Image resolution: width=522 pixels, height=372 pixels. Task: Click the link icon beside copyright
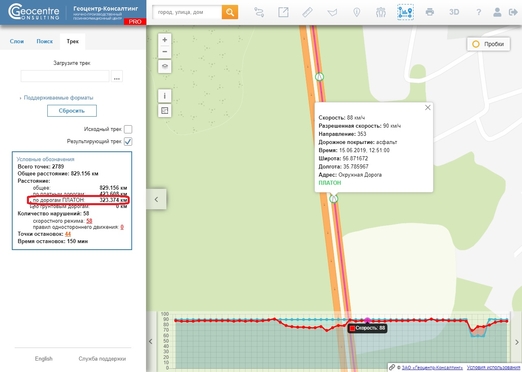pyautogui.click(x=392, y=367)
